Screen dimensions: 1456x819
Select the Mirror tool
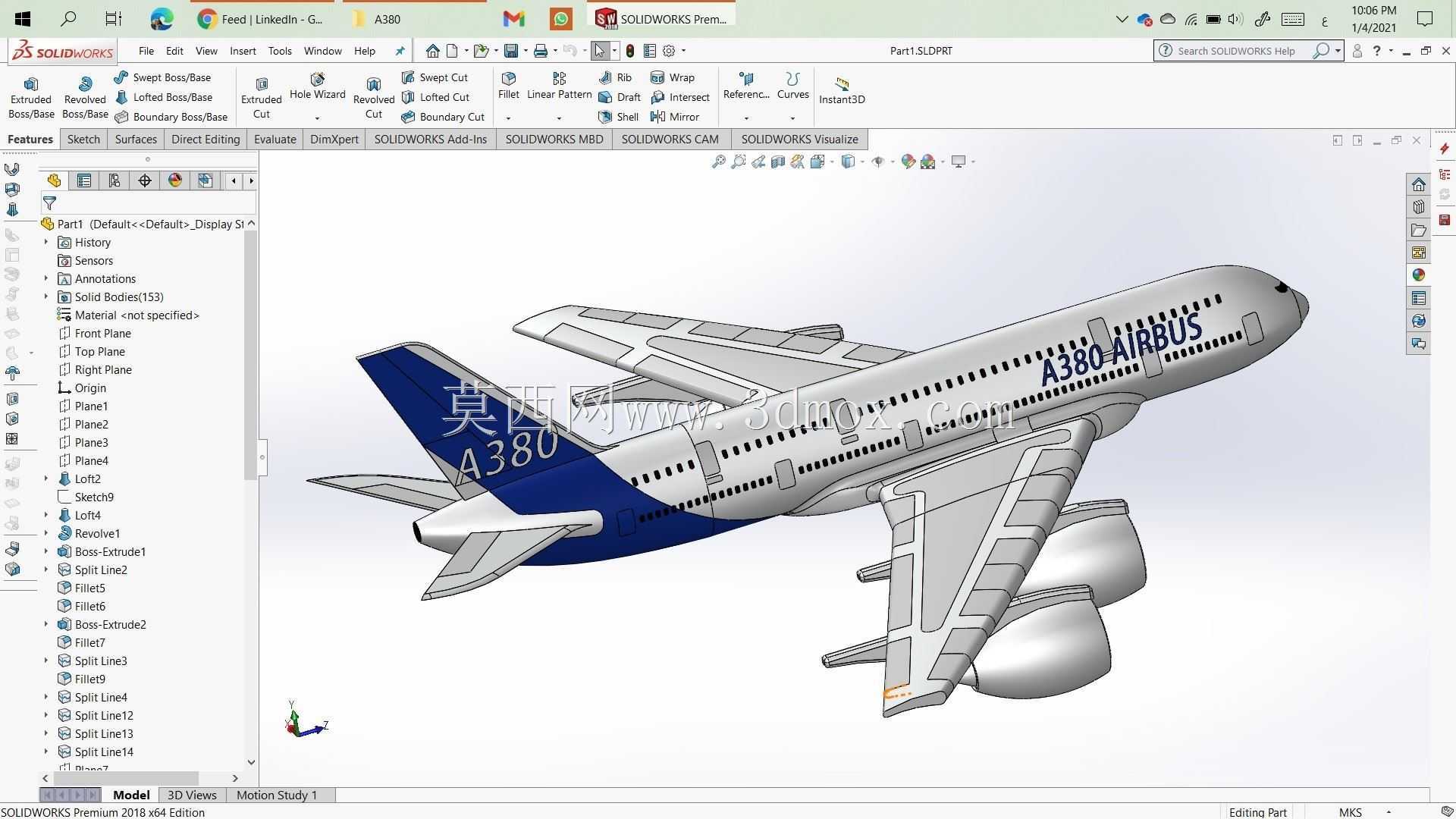pos(675,117)
